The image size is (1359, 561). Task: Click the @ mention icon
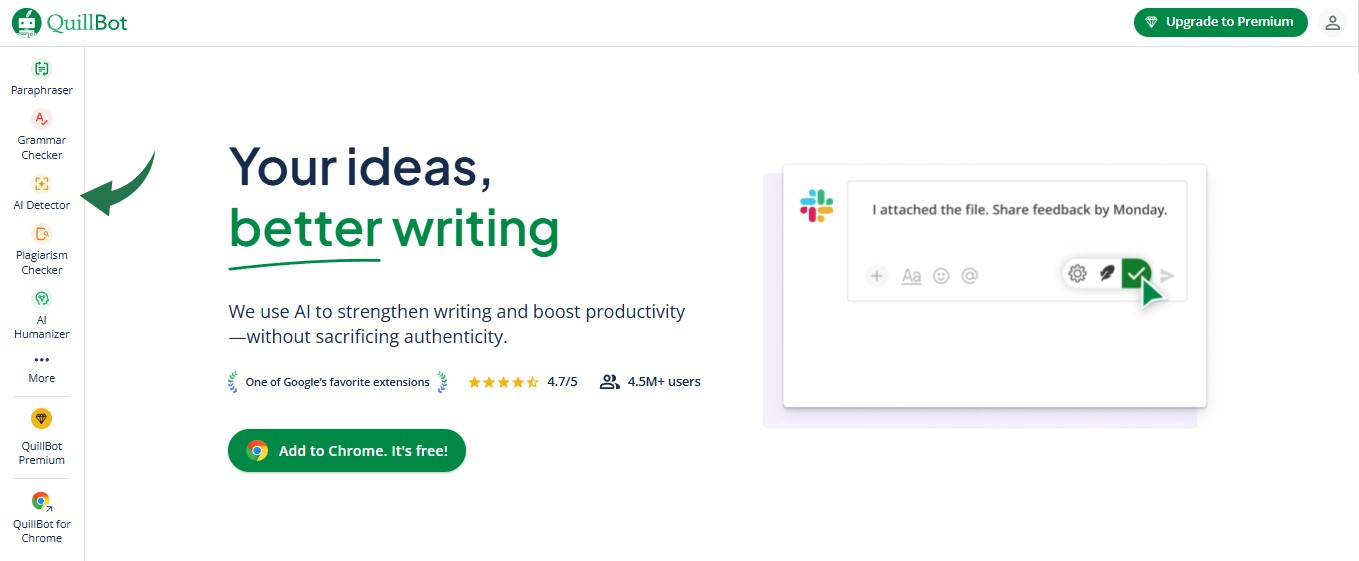coord(969,276)
